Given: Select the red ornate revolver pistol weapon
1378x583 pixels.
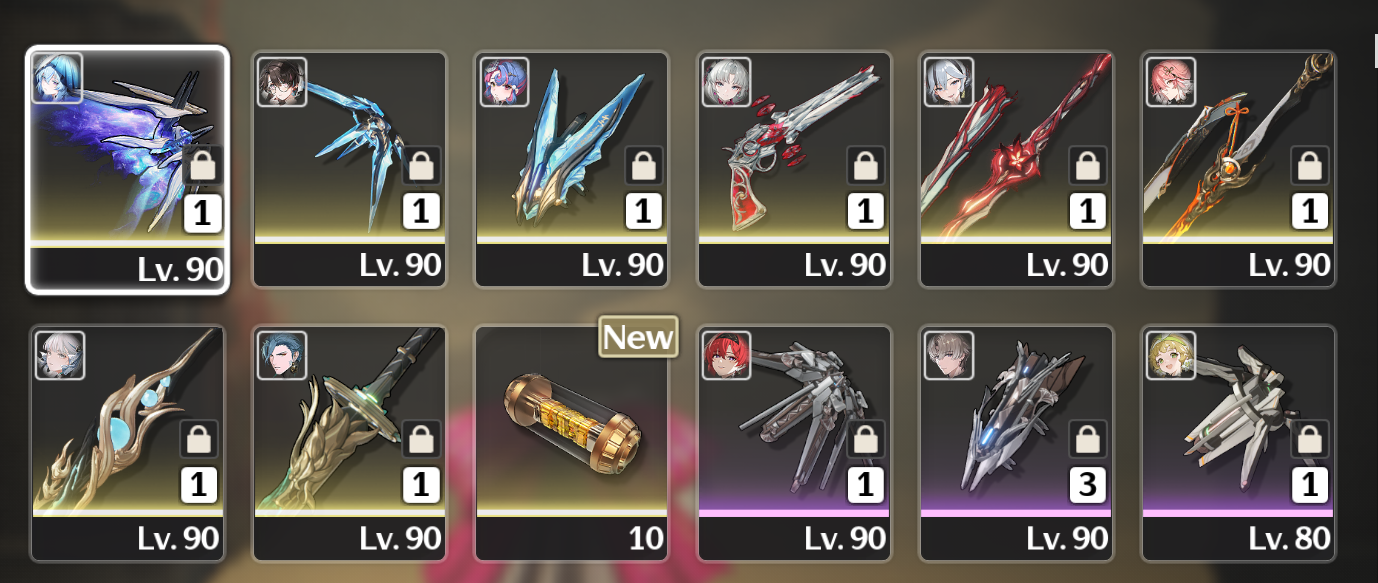Looking at the screenshot, I should [794, 170].
